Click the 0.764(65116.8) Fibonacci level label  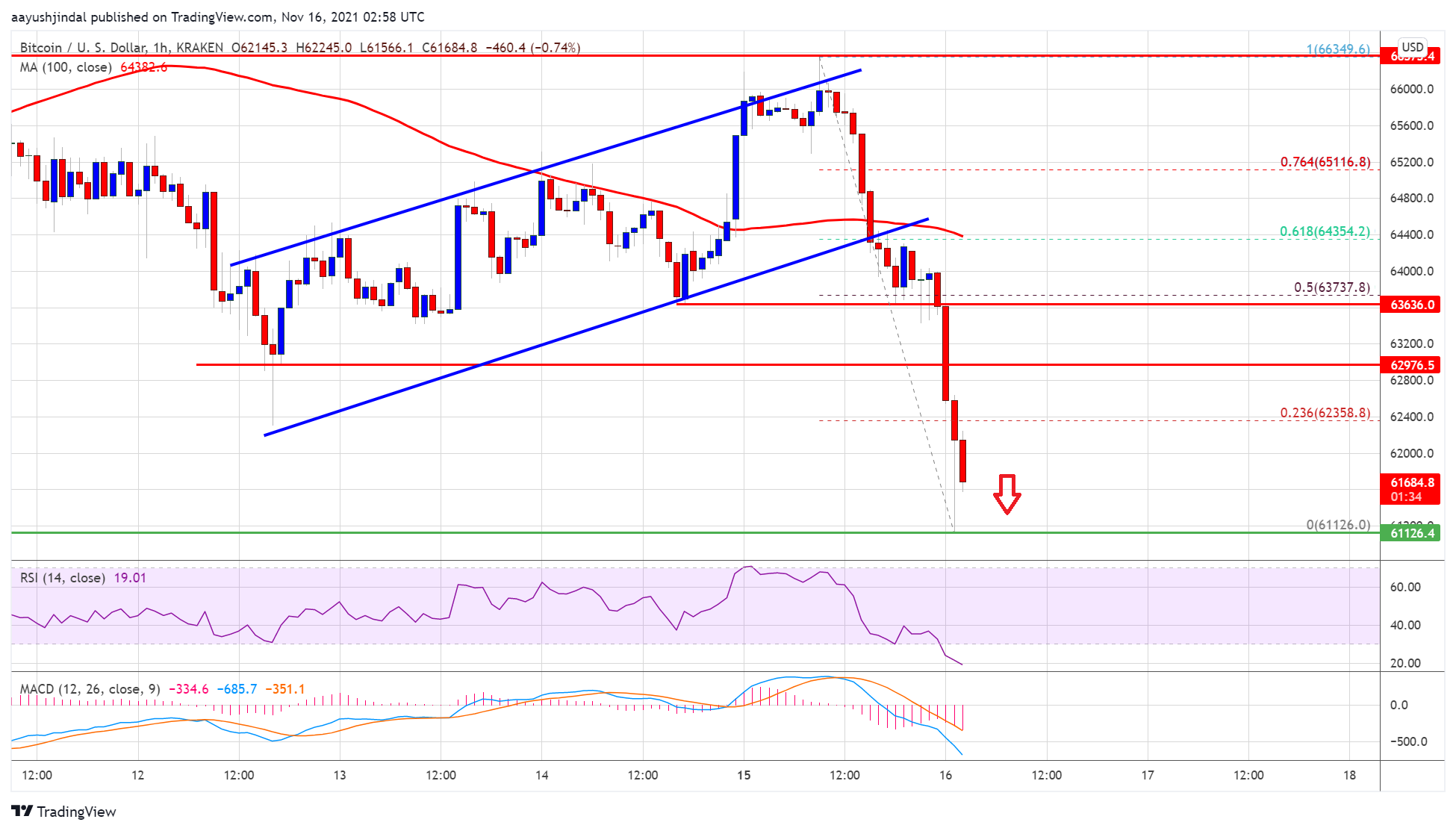click(1325, 162)
